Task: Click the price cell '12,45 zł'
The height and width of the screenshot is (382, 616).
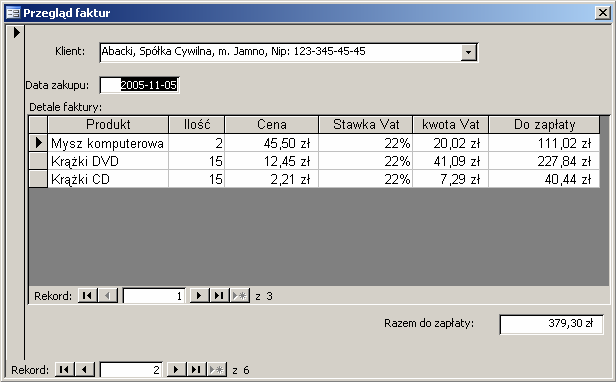Action: click(271, 161)
